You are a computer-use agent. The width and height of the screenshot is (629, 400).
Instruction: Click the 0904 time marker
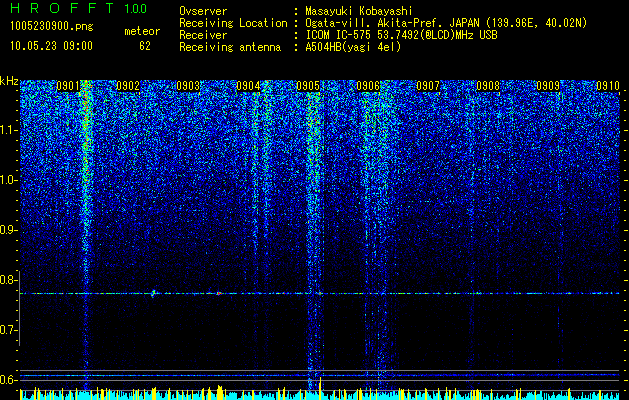tap(248, 86)
